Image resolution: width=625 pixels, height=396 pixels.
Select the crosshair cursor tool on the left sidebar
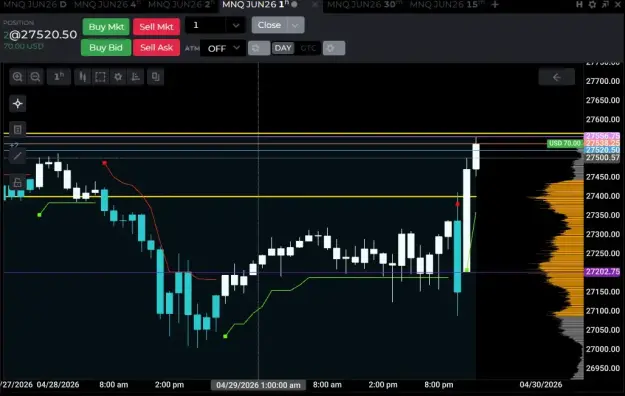[18, 104]
